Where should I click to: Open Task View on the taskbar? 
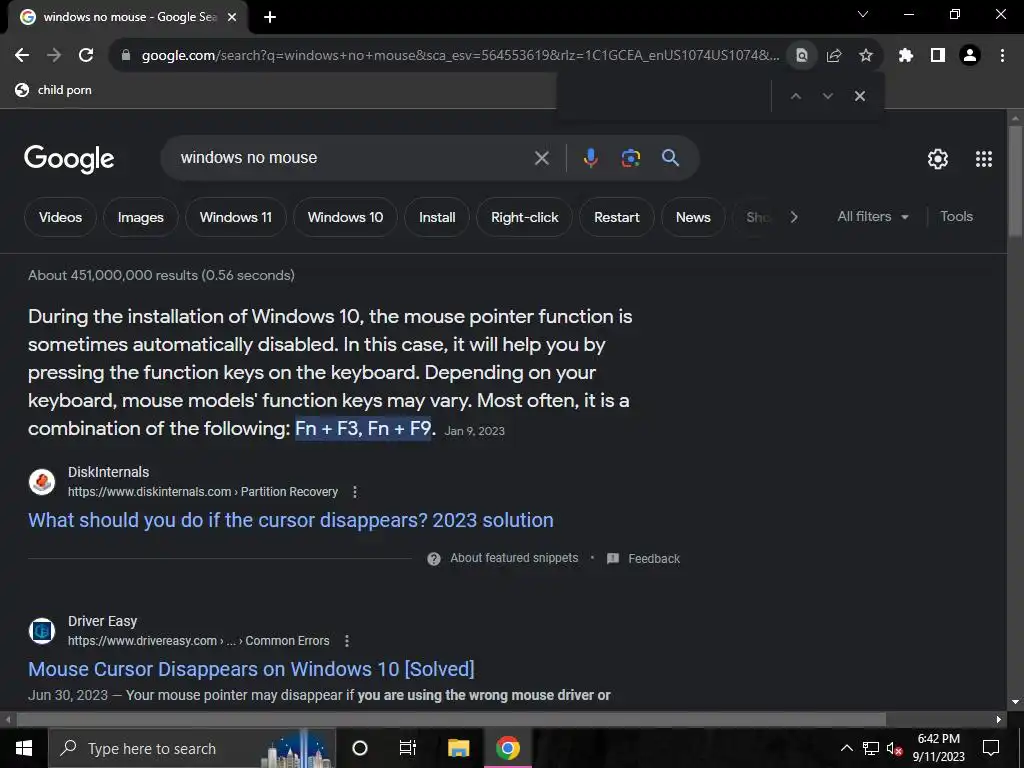click(x=408, y=748)
